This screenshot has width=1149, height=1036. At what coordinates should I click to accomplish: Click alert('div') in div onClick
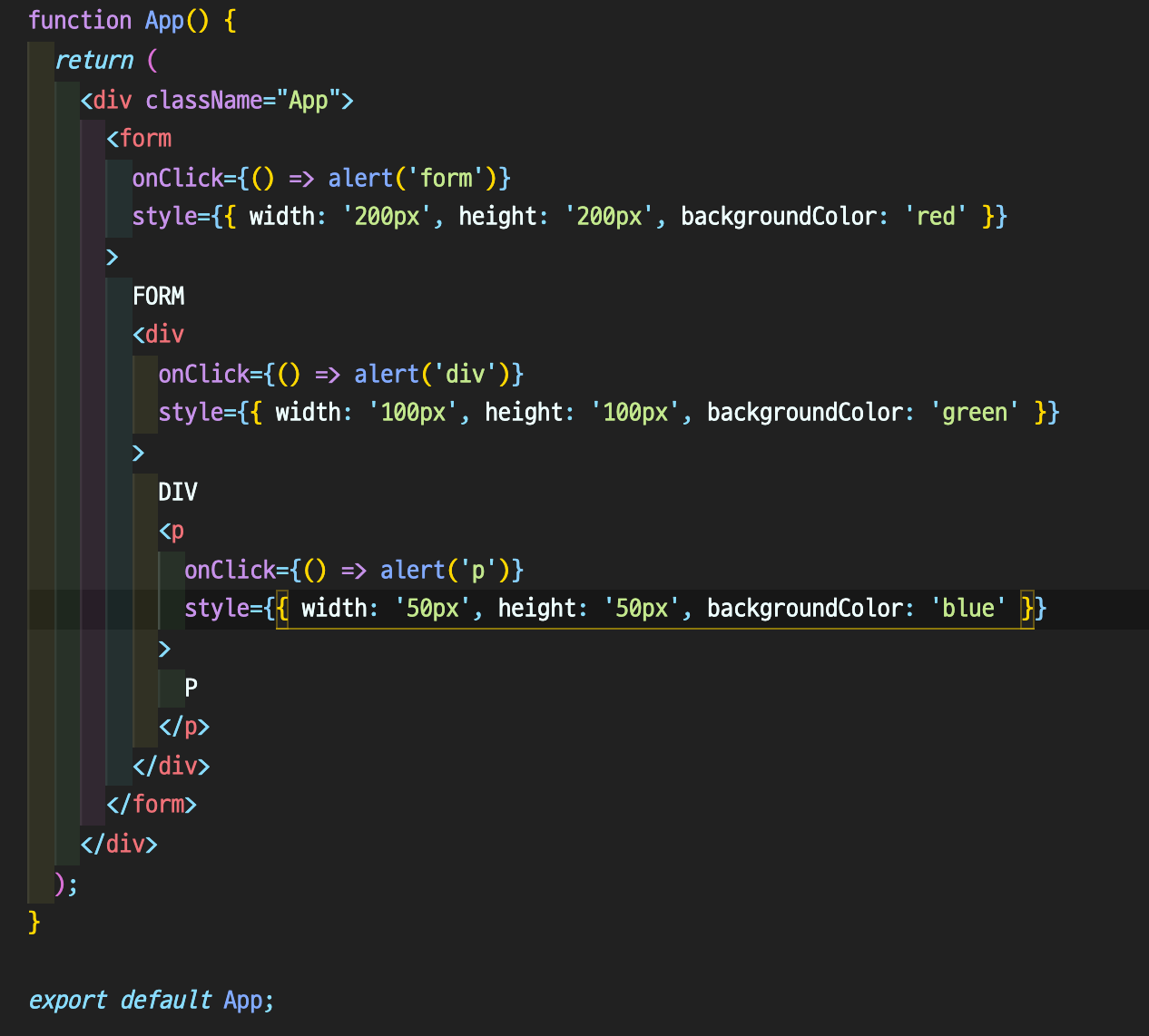point(433,374)
